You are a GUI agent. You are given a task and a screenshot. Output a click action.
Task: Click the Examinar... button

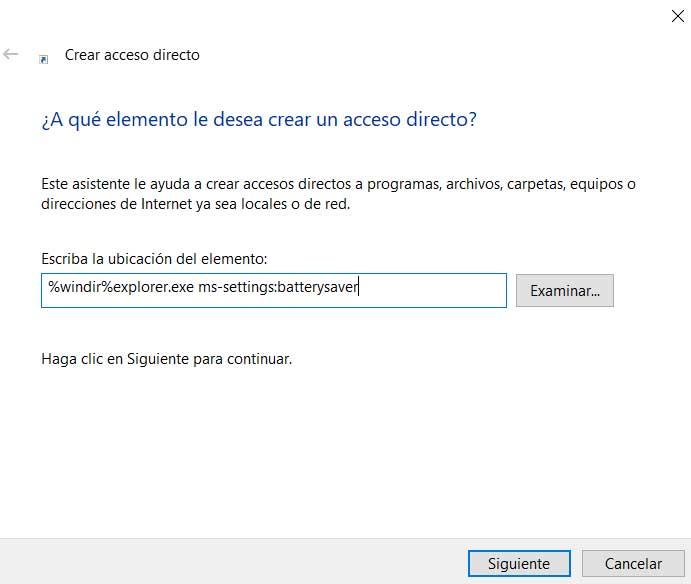click(565, 290)
